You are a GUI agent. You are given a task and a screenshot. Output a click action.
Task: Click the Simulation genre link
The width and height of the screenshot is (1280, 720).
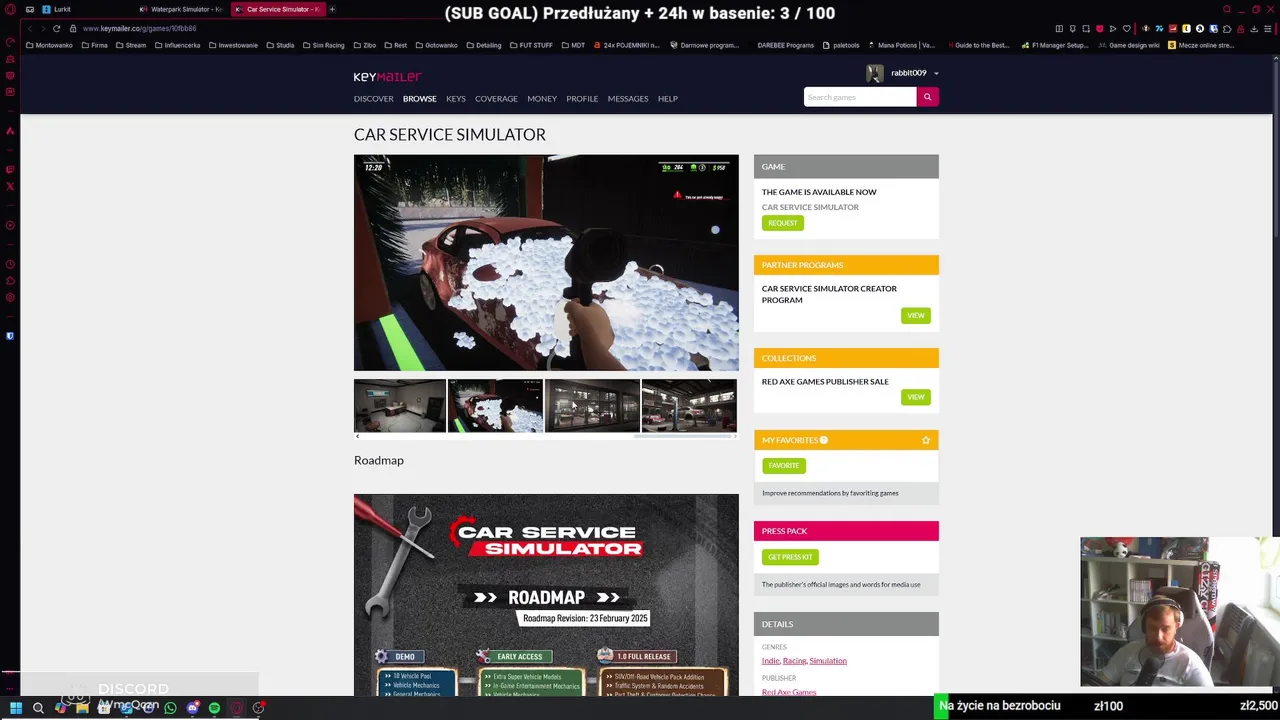[x=828, y=661]
